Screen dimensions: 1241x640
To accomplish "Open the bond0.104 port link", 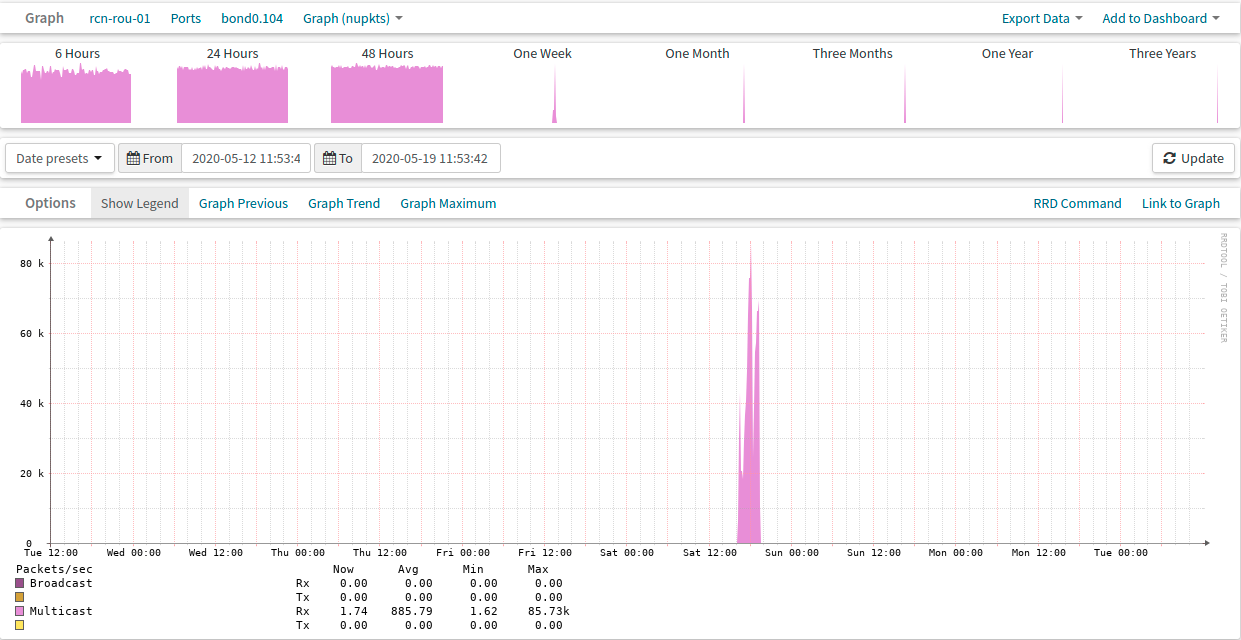I will click(x=252, y=18).
